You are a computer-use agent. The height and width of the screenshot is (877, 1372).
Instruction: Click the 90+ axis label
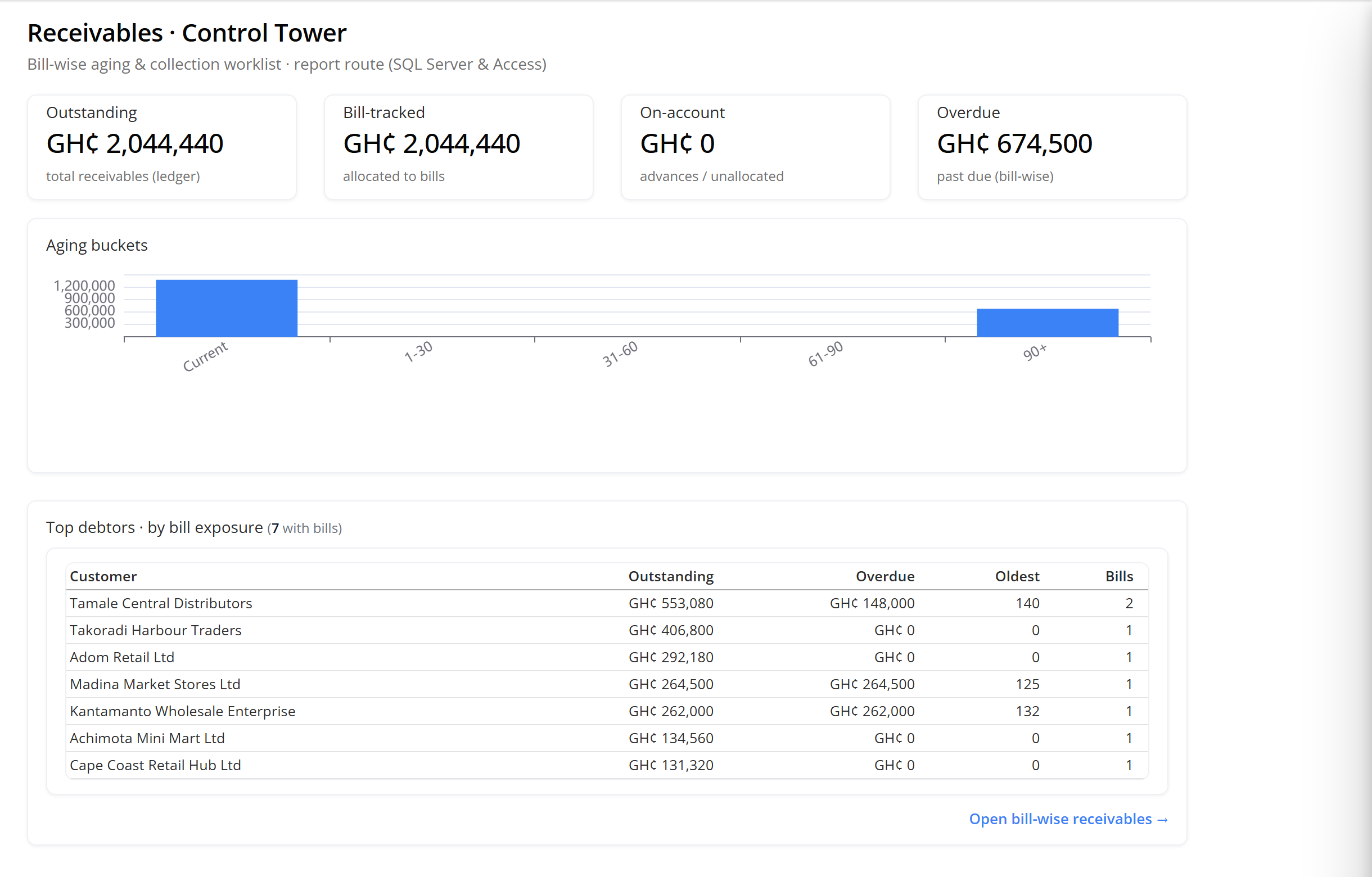(1035, 352)
